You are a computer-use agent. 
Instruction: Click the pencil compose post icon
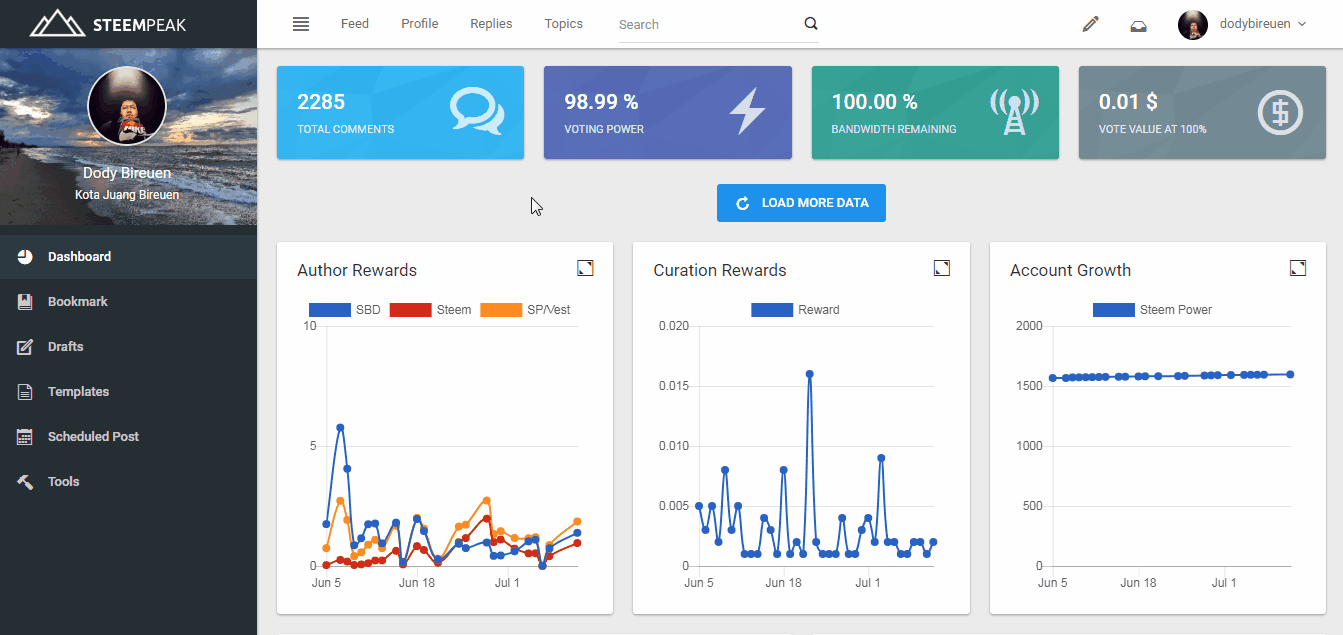click(1090, 24)
